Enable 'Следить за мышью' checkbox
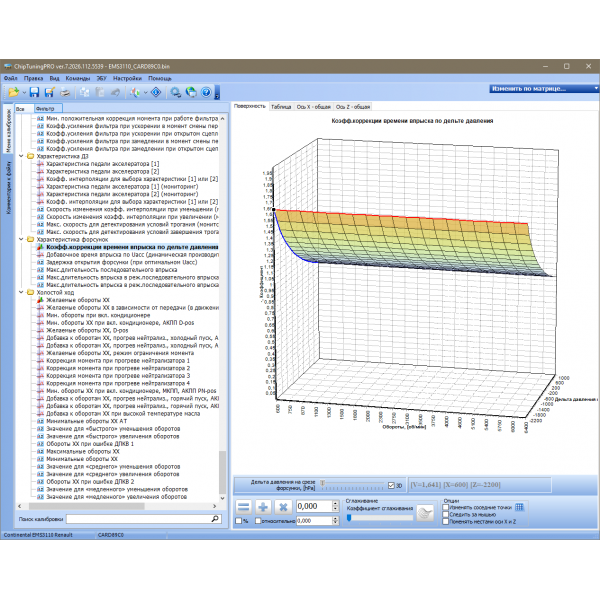 (x=446, y=514)
